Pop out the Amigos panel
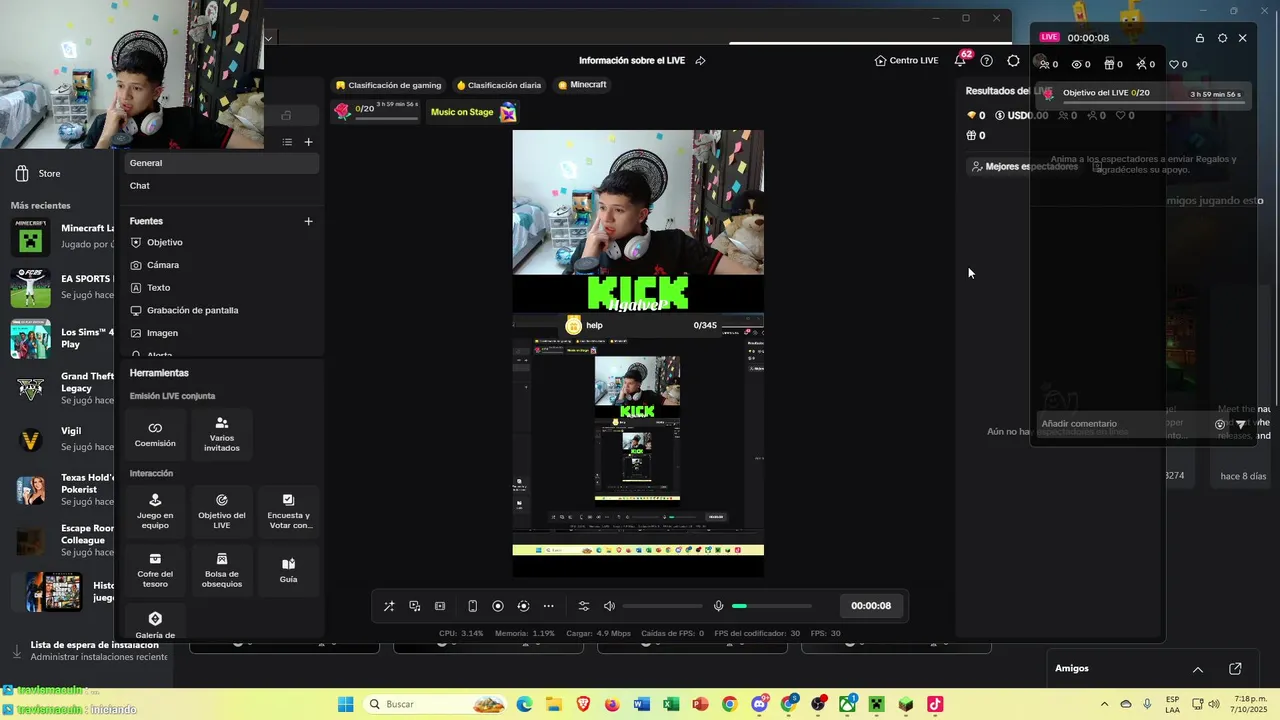Viewport: 1280px width, 720px height. (1235, 669)
